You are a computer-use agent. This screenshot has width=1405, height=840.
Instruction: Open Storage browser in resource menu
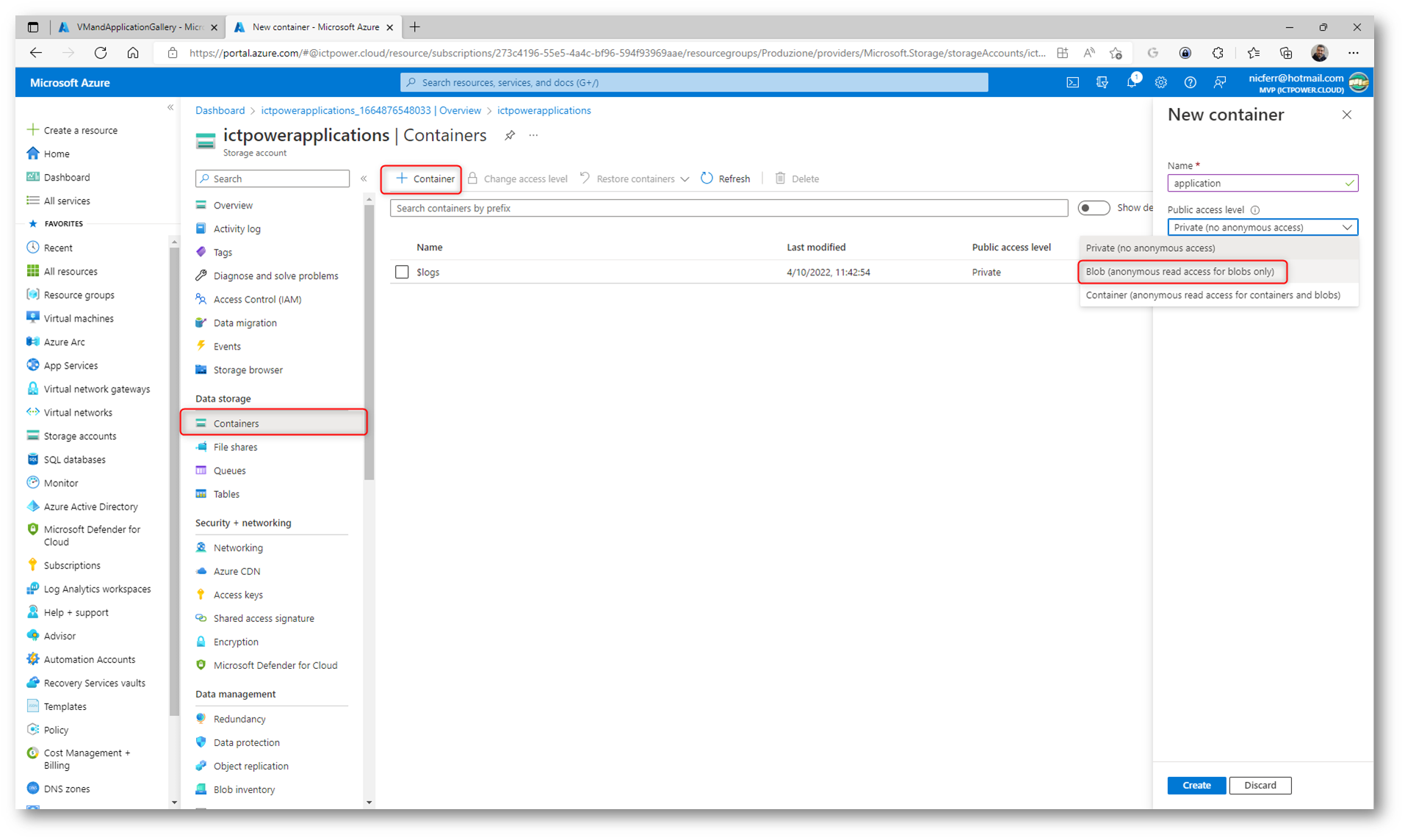click(248, 370)
